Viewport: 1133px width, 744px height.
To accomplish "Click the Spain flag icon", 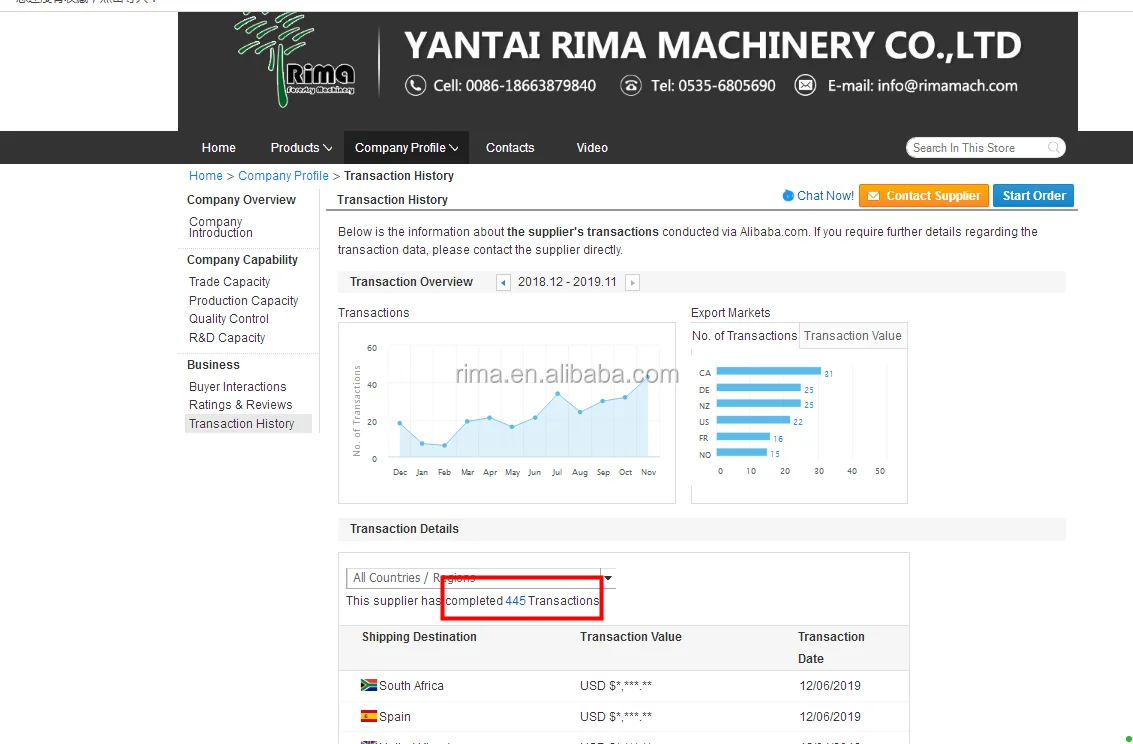I will pos(368,717).
